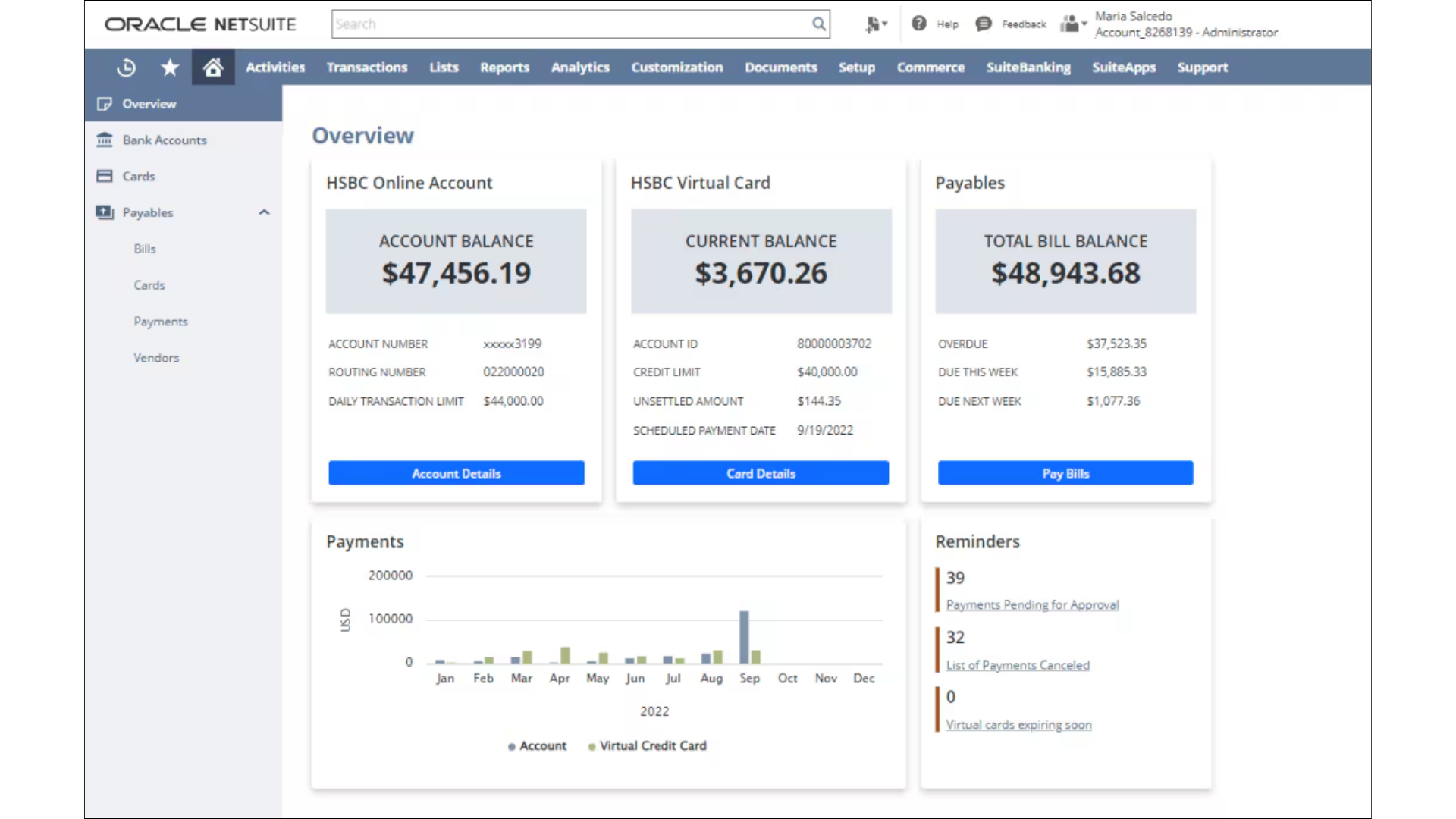The height and width of the screenshot is (819, 1456).
Task: Click the SuiteBanking navigation icon
Action: click(x=1028, y=67)
